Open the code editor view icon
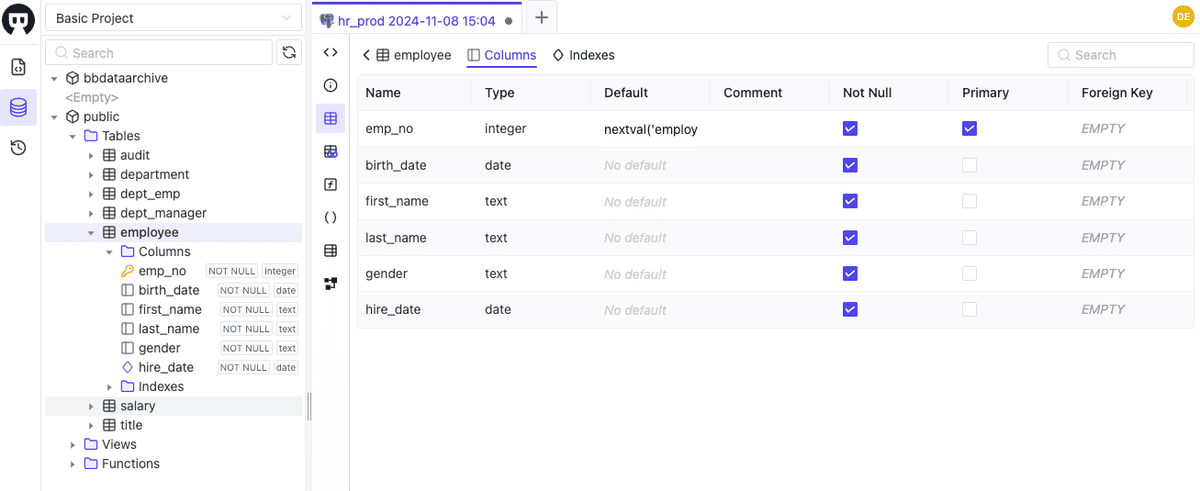Viewport: 1200px width, 491px height. click(x=330, y=52)
